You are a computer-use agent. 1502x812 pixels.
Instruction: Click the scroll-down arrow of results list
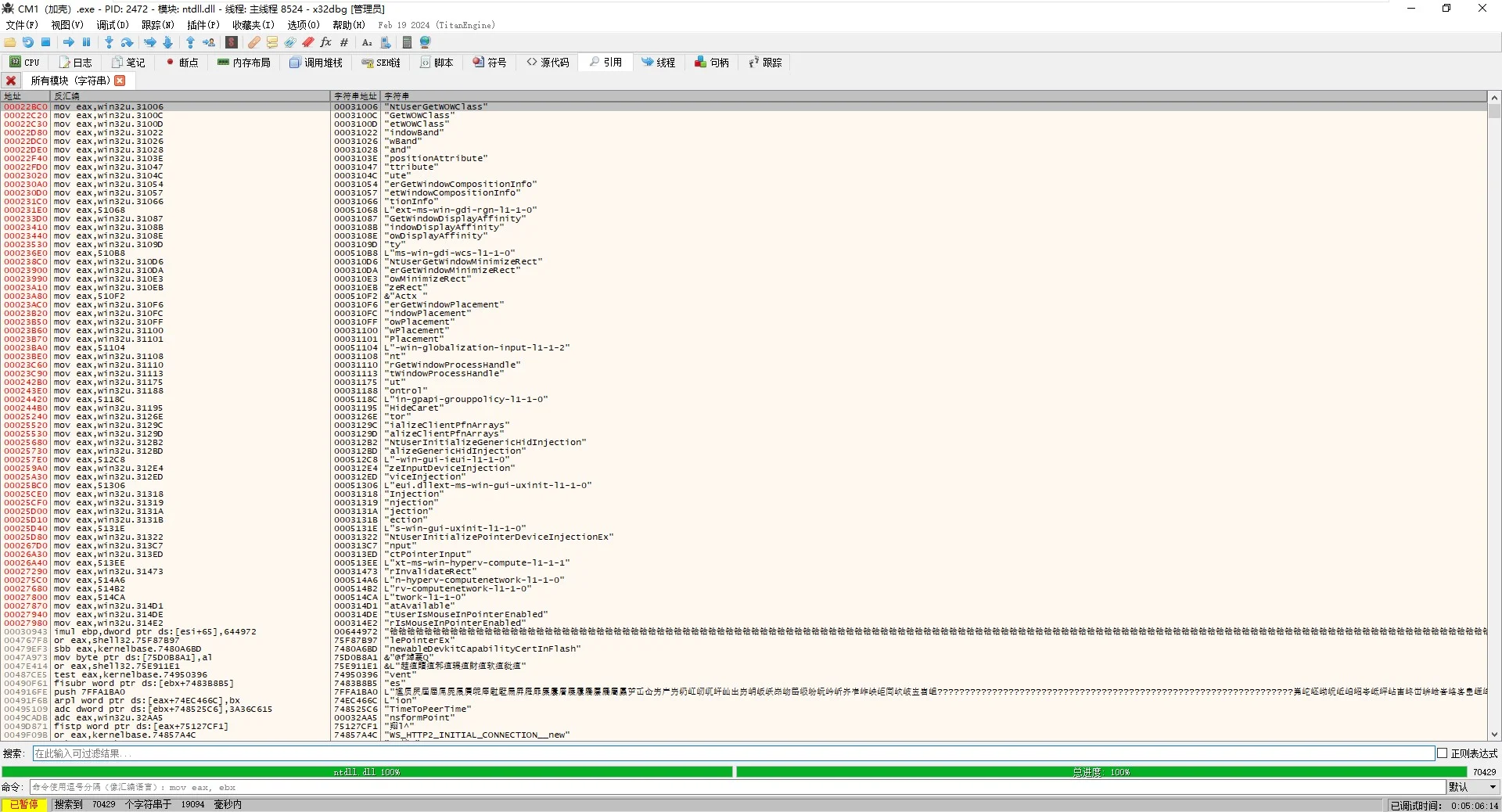click(1494, 735)
